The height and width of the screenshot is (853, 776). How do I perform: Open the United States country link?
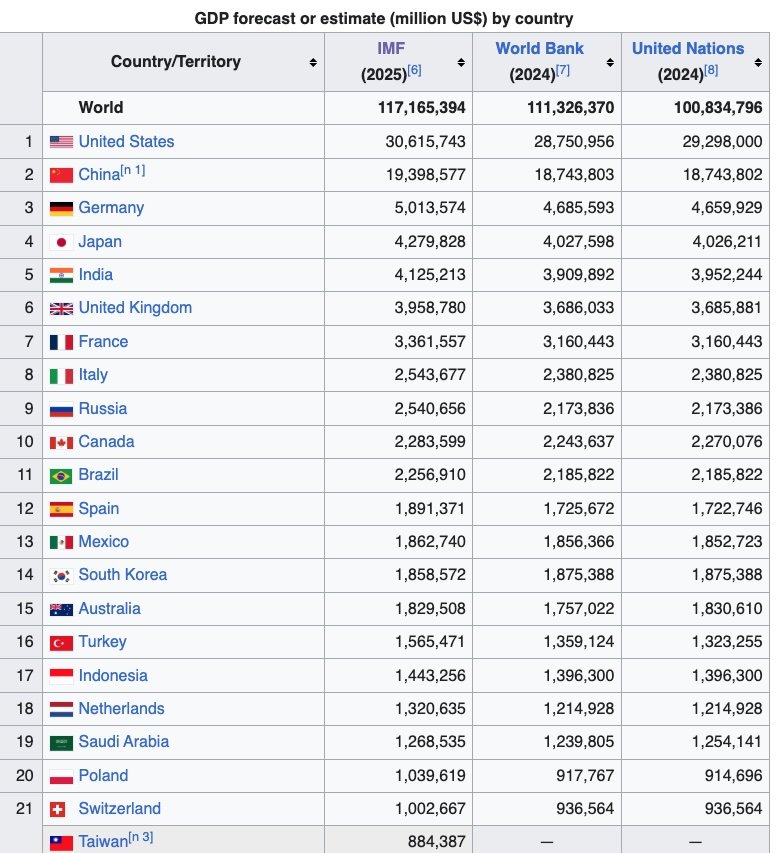(x=126, y=142)
